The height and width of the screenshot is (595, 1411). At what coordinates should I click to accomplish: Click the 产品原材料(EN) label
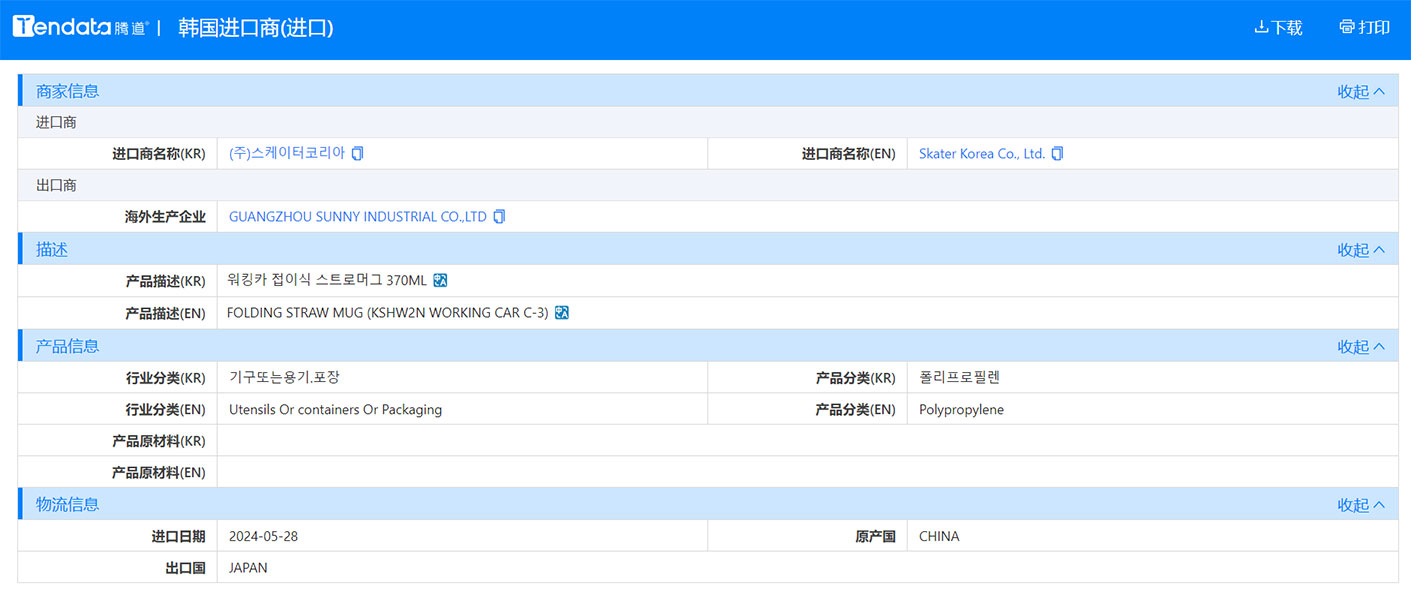coord(158,473)
